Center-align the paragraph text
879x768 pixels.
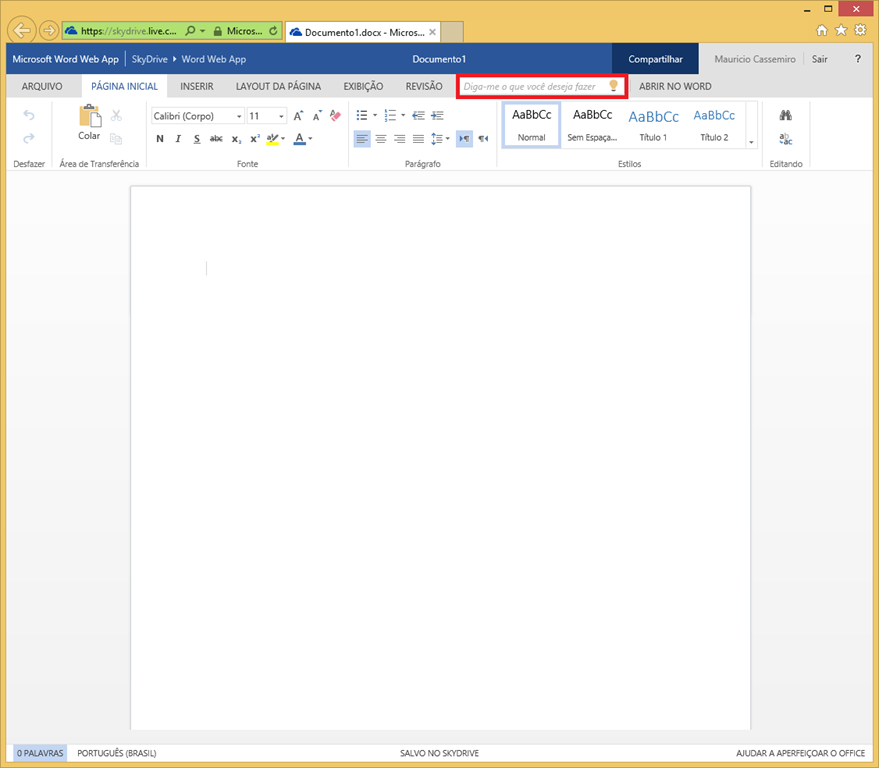381,139
